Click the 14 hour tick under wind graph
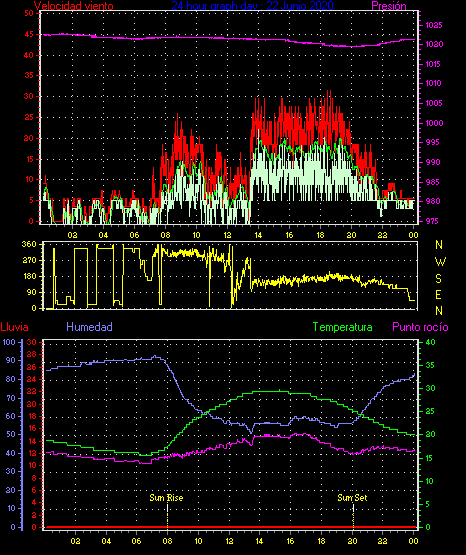This screenshot has width=466, height=555. click(258, 235)
